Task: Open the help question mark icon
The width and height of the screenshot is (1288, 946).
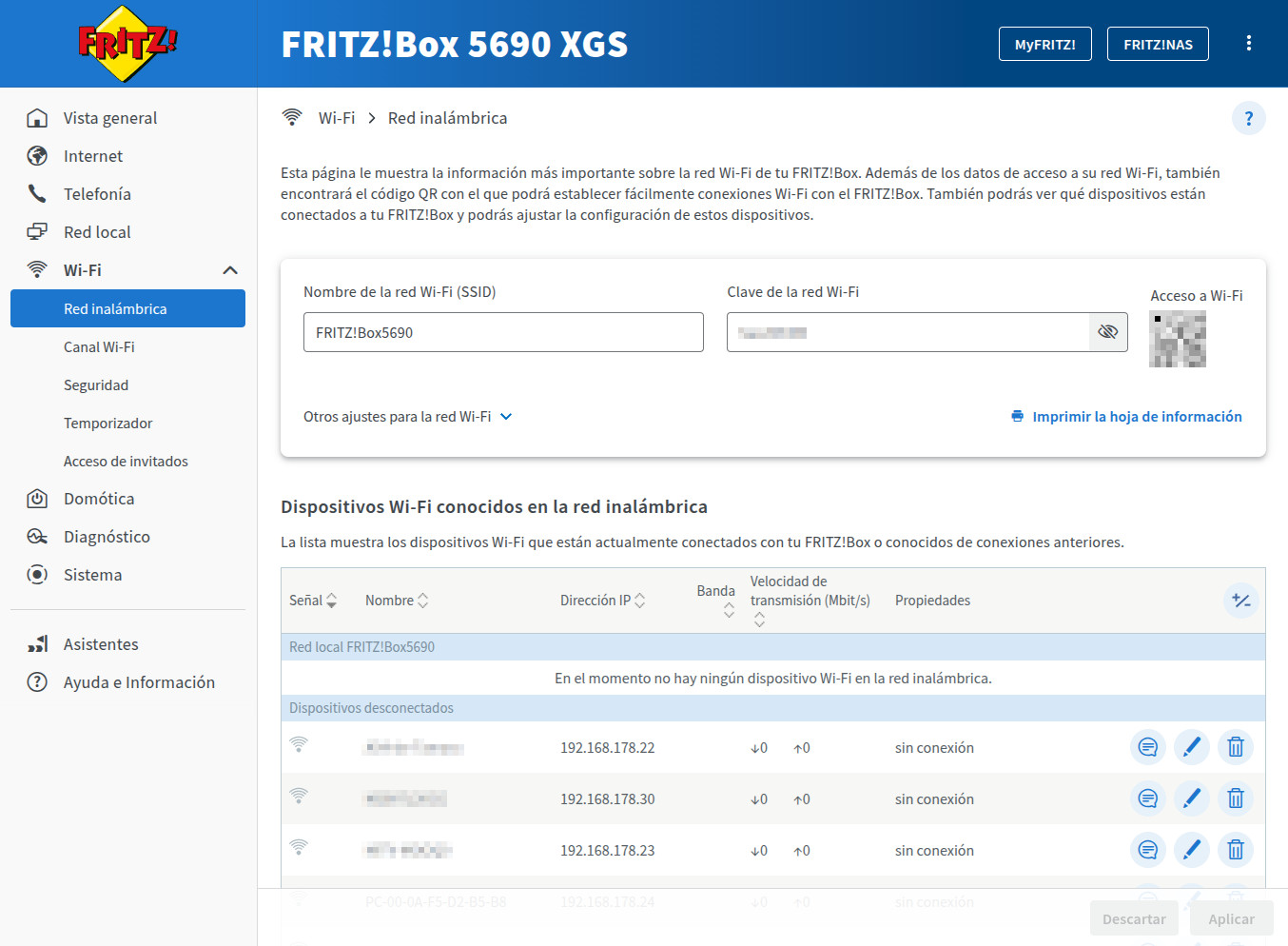Action: point(1248,118)
